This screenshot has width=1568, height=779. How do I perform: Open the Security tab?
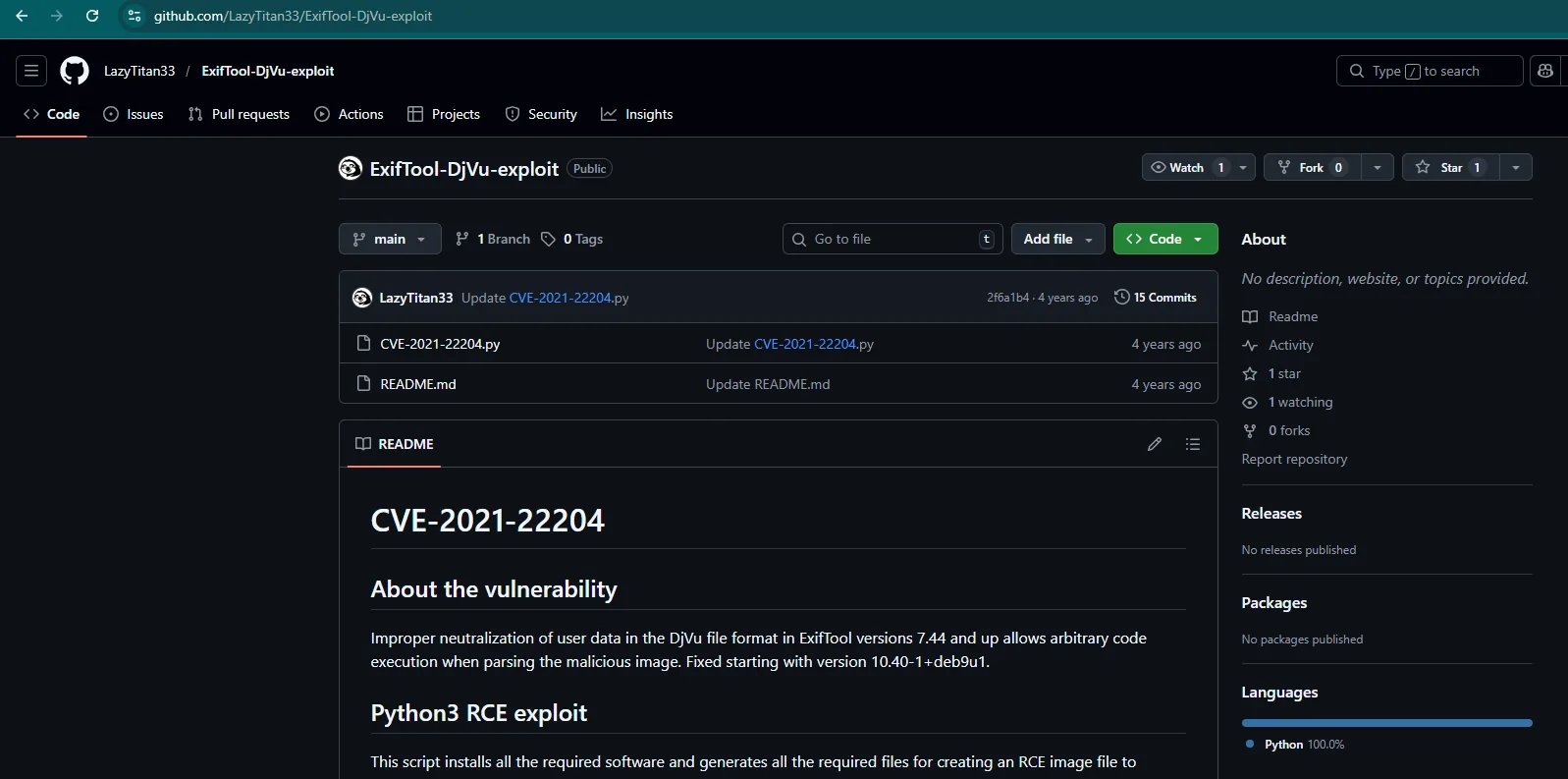541,114
